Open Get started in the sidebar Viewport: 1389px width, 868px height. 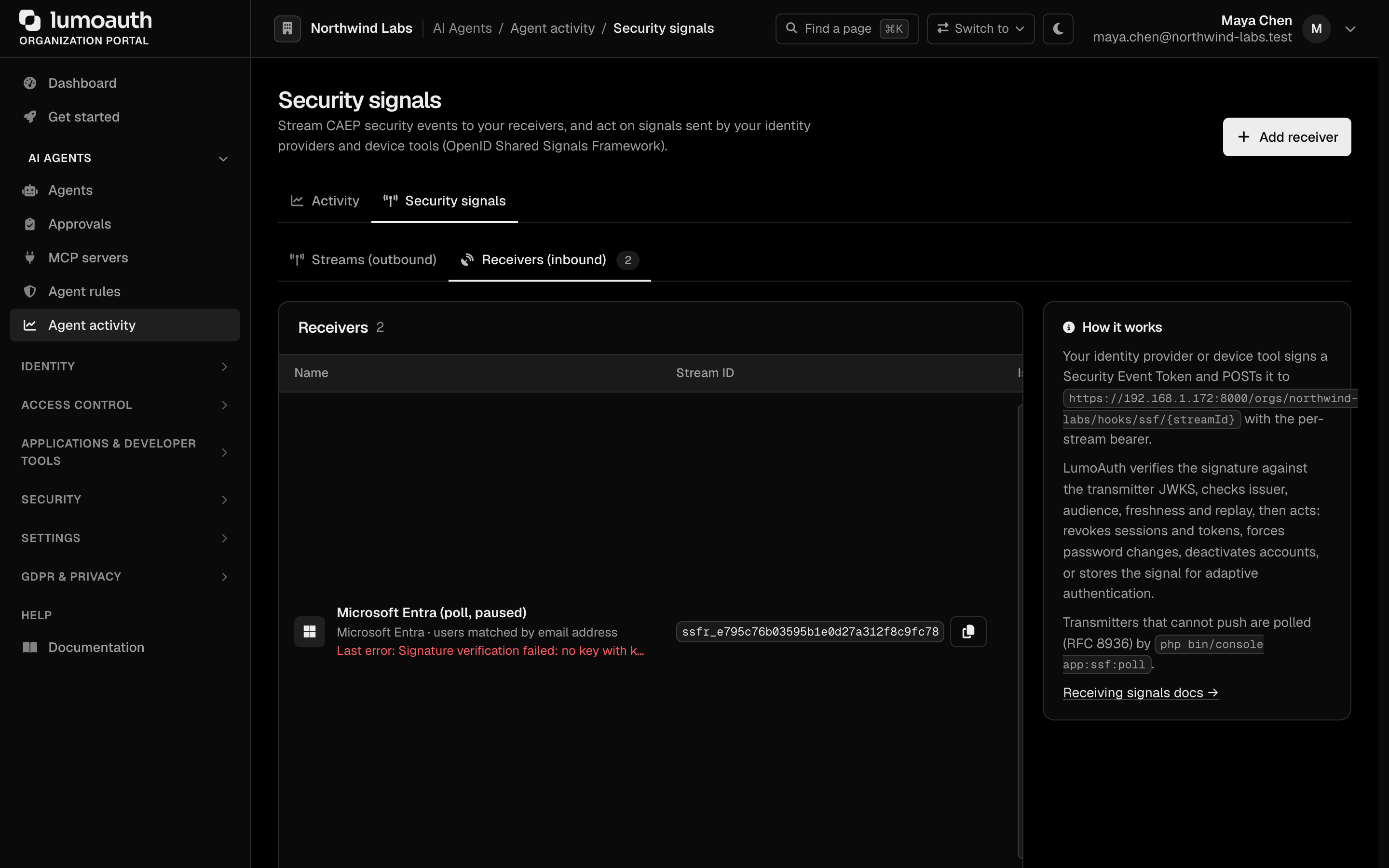coord(124,117)
